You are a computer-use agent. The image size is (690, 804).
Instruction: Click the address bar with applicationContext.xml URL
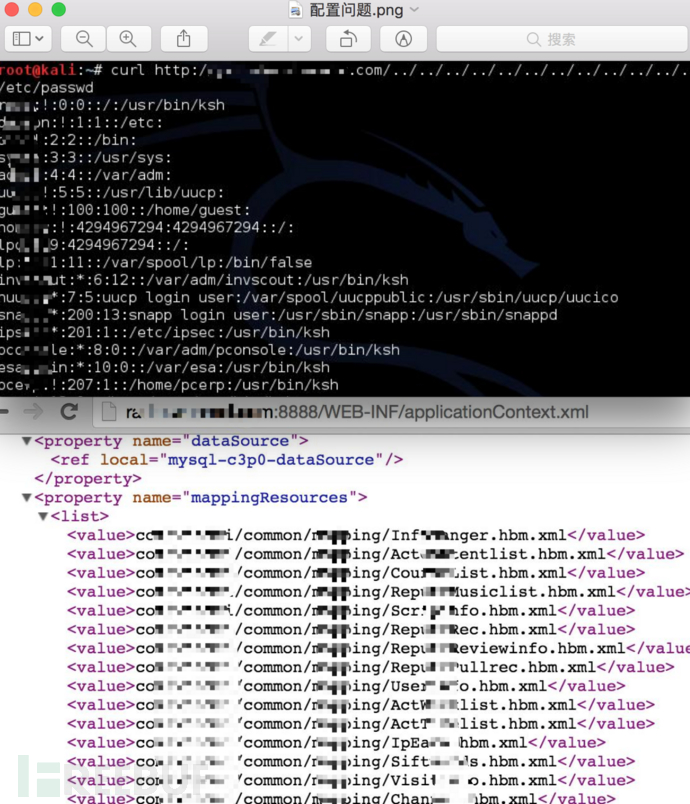(x=391, y=412)
